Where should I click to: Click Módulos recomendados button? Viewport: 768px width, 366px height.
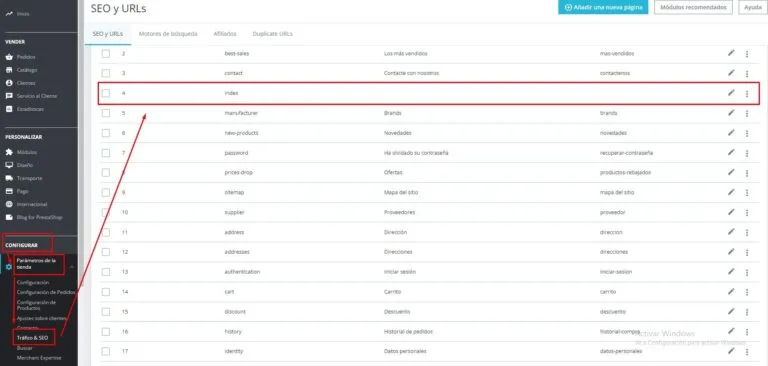(x=693, y=7)
